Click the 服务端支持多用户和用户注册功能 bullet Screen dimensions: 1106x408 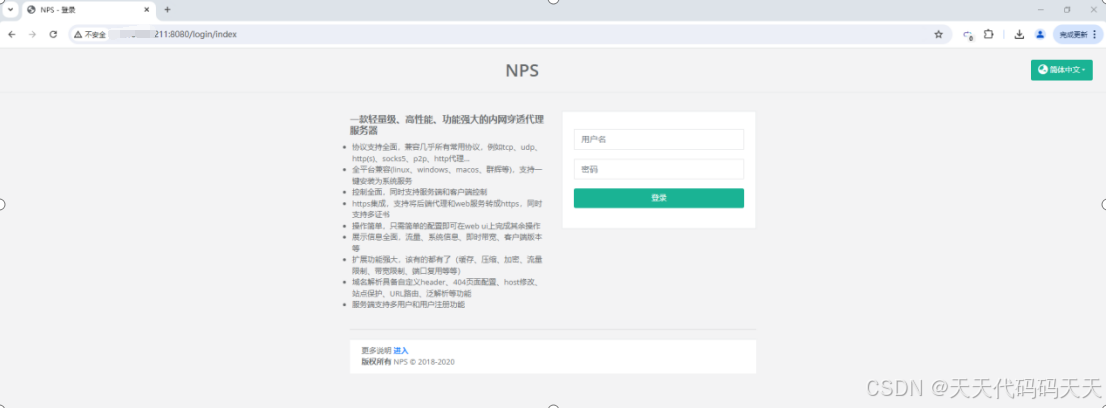(x=408, y=305)
